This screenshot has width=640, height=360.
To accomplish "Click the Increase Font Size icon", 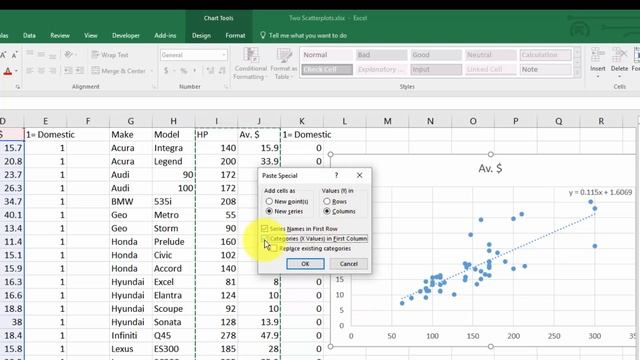I will [3, 55].
